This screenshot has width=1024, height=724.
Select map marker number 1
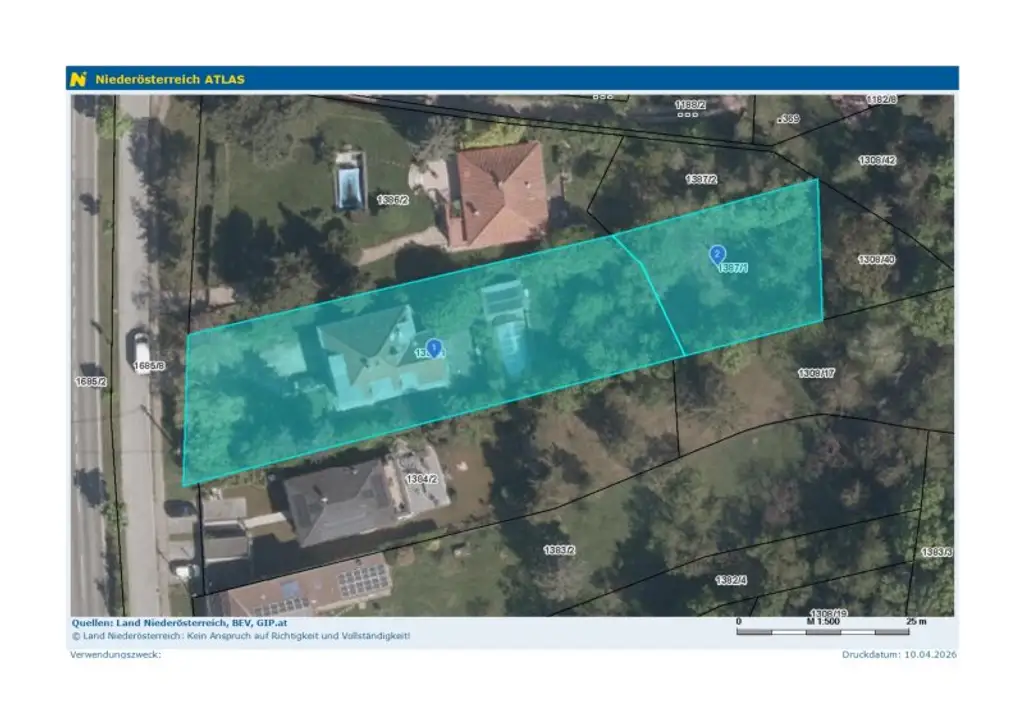[433, 347]
